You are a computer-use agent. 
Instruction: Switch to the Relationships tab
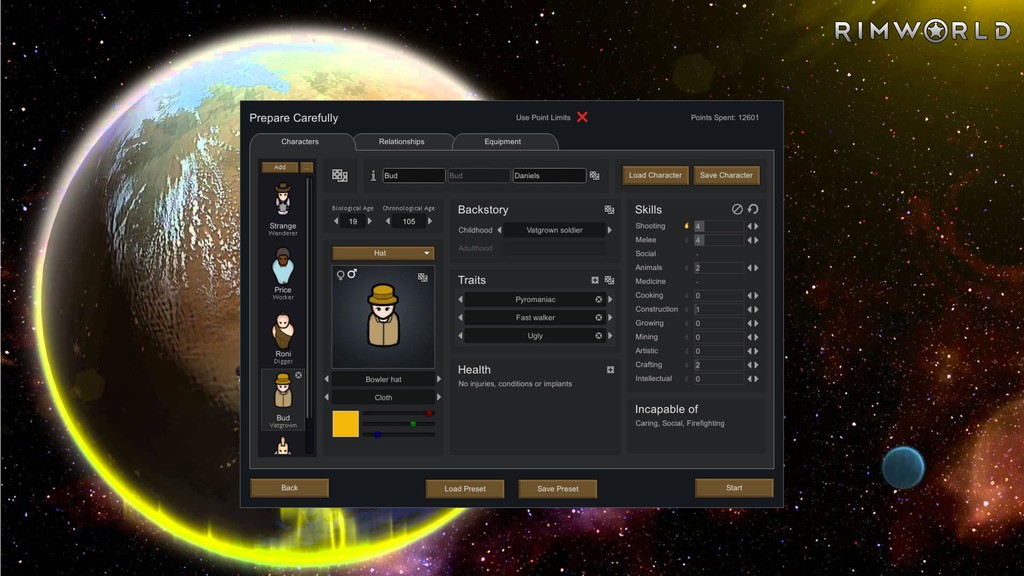[x=402, y=142]
